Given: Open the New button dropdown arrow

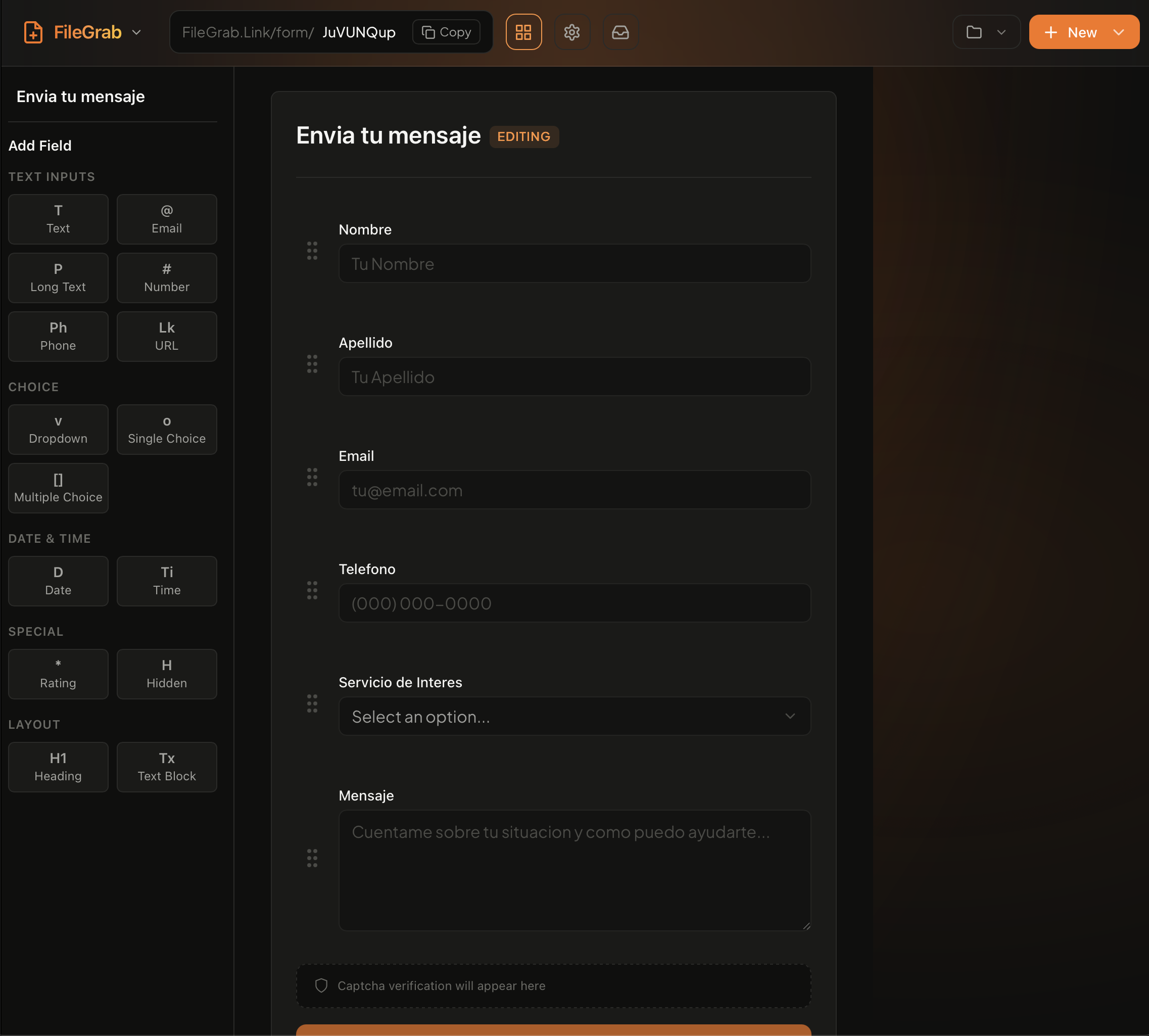Looking at the screenshot, I should (x=1119, y=32).
